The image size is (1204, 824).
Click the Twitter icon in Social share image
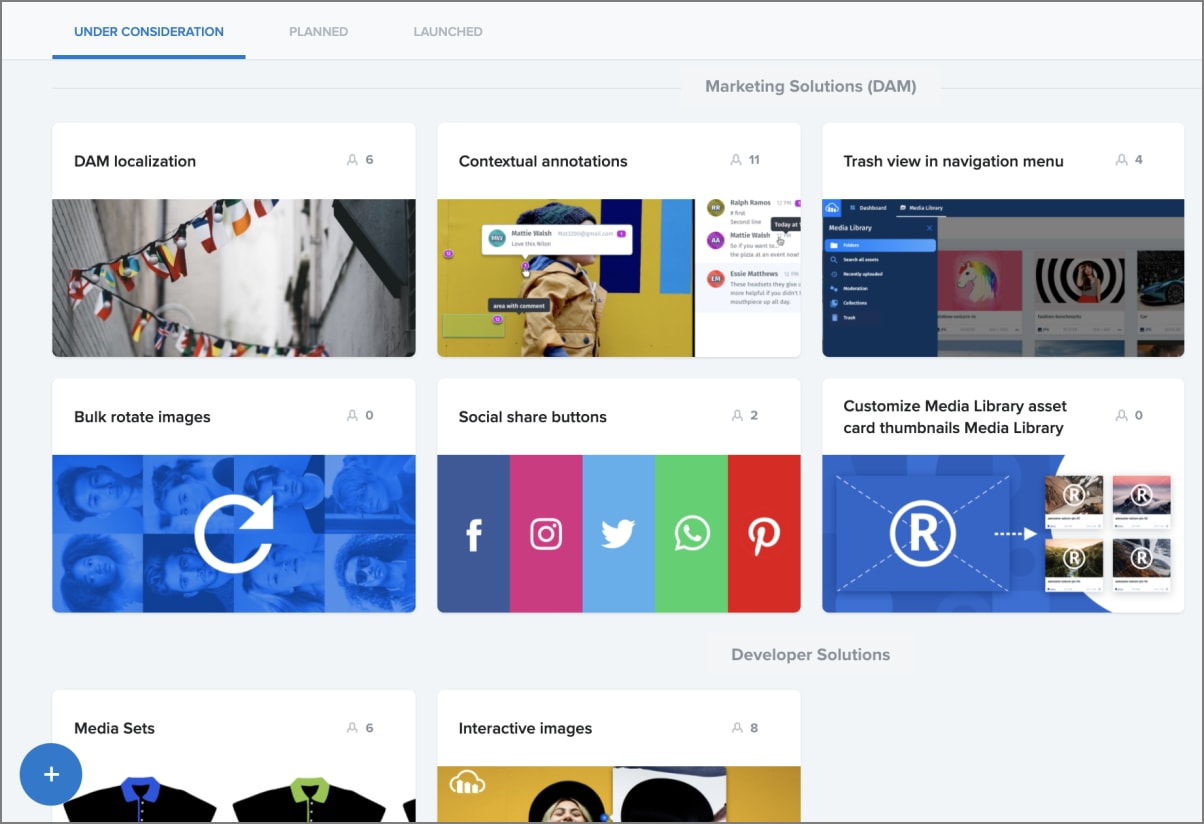click(618, 535)
